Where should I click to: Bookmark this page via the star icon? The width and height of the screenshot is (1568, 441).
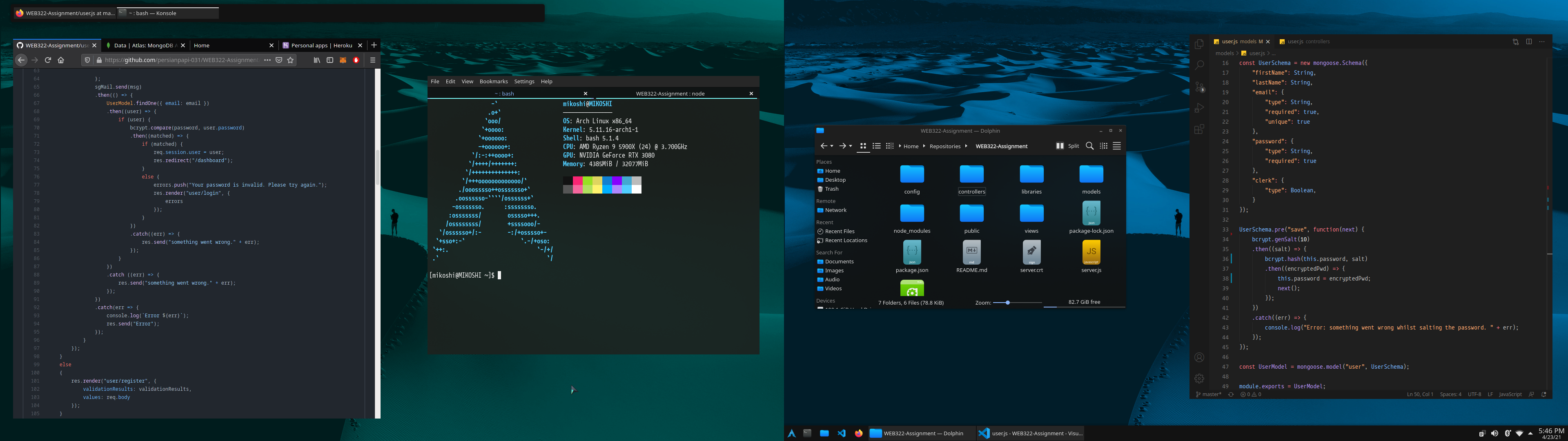pos(290,60)
